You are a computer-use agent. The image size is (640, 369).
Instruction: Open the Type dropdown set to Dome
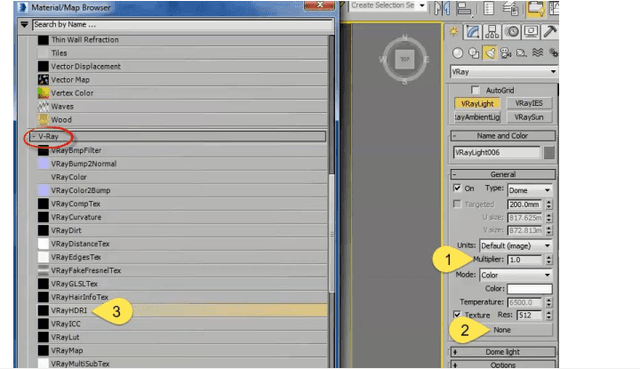tap(530, 190)
